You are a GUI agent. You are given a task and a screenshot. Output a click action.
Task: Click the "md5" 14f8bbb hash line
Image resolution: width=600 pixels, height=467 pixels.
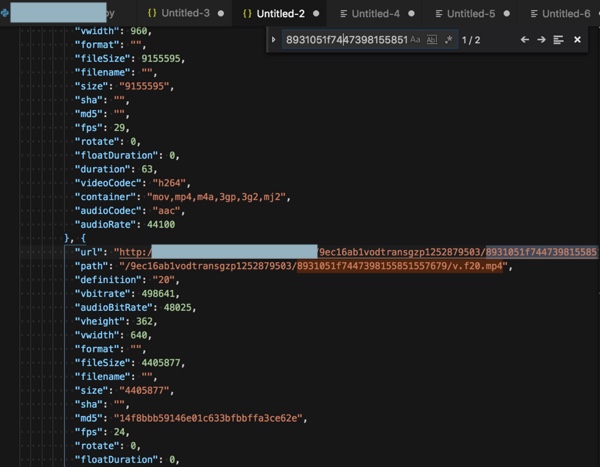click(191, 418)
